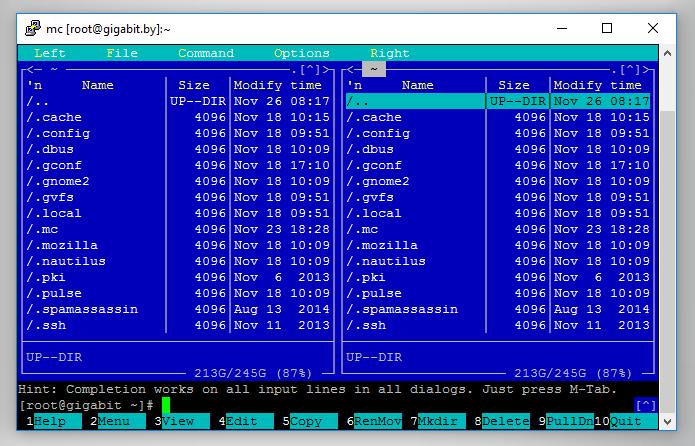695x446 pixels.
Task: Click the terminal scrollbar up arrow
Action: [x=668, y=53]
